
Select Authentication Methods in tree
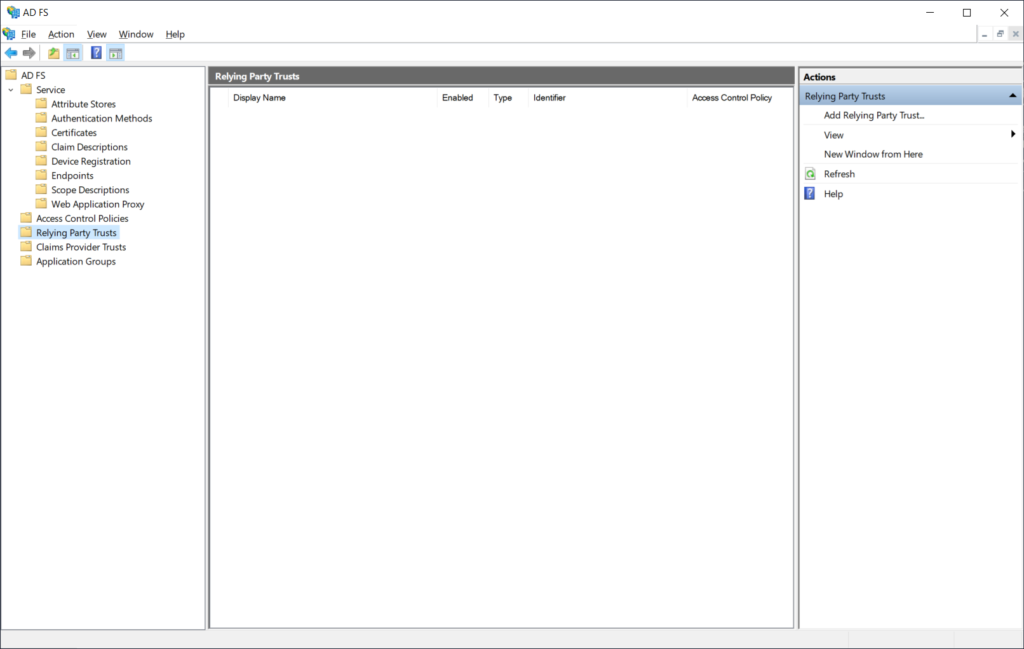coord(102,118)
